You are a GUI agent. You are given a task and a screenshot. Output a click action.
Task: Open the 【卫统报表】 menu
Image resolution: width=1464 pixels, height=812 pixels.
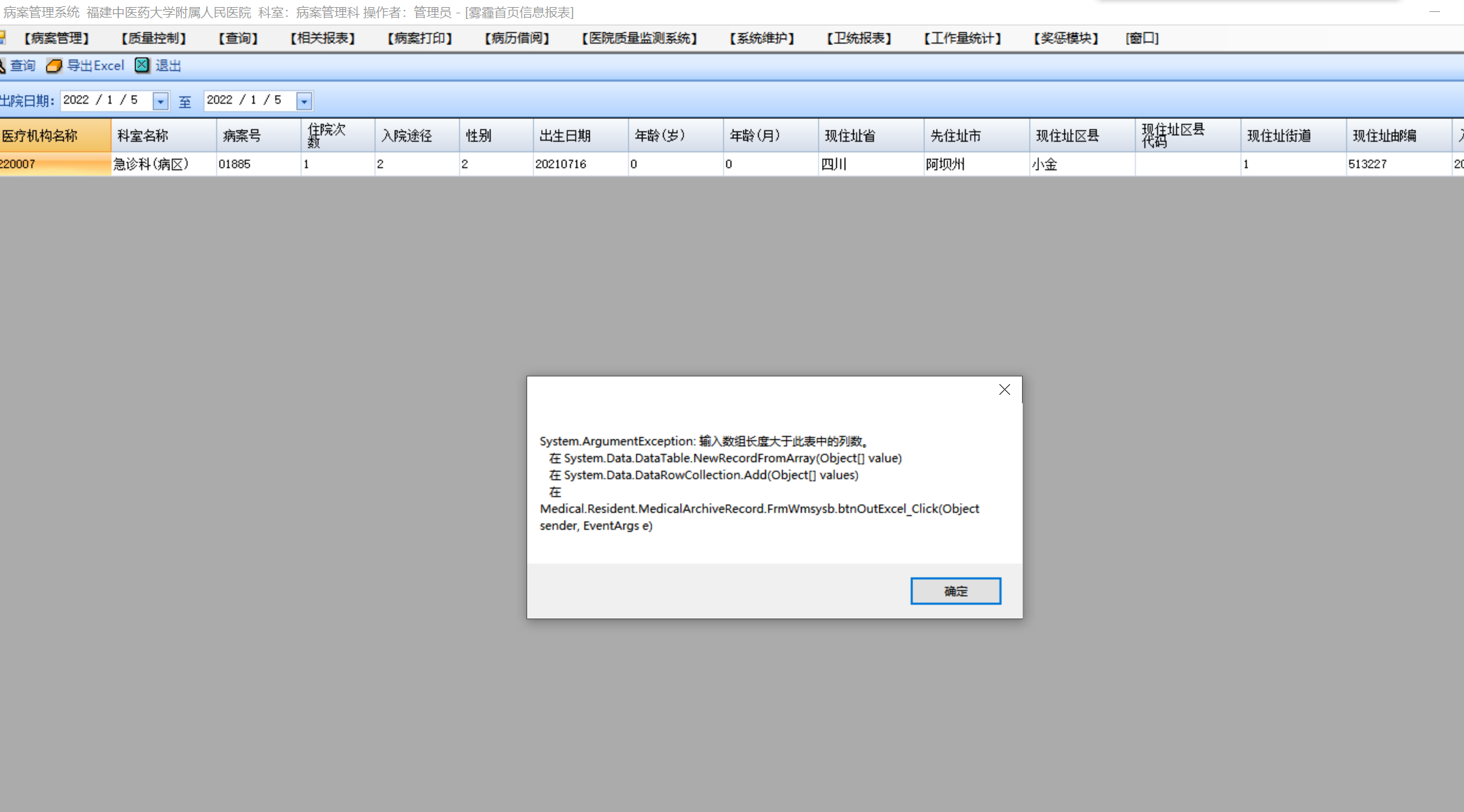coord(859,39)
